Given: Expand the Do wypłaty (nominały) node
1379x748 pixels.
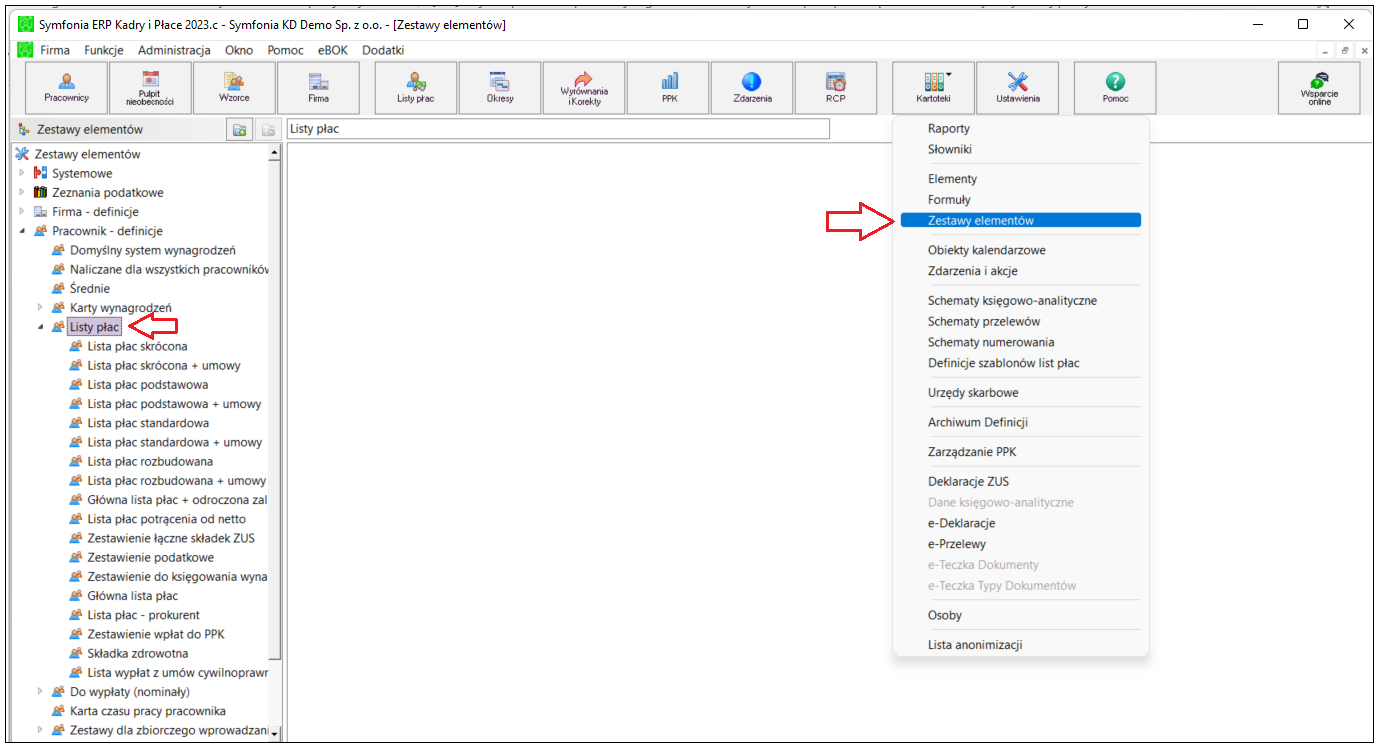Looking at the screenshot, I should (41, 691).
